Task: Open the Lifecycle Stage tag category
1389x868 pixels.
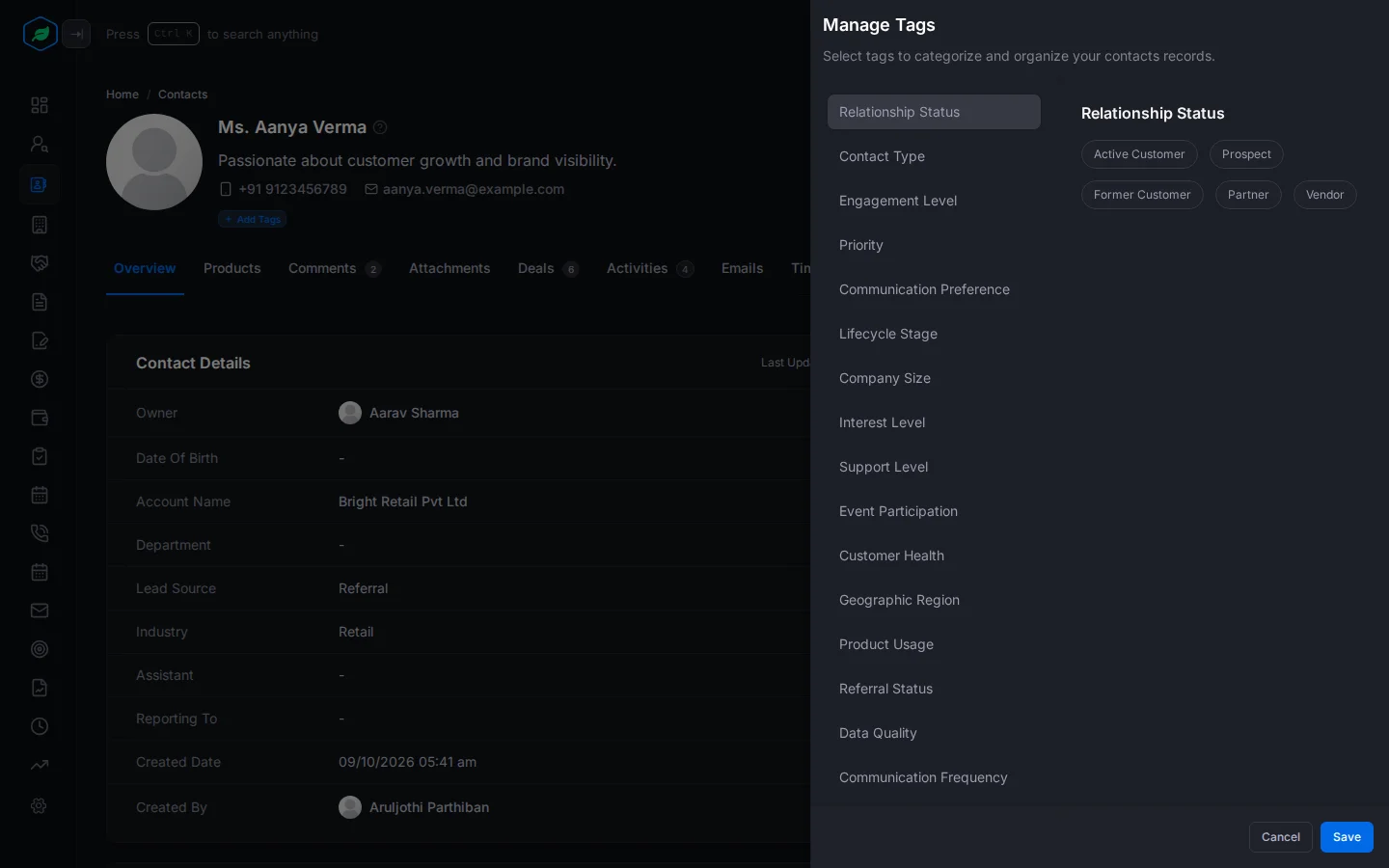Action: click(934, 334)
